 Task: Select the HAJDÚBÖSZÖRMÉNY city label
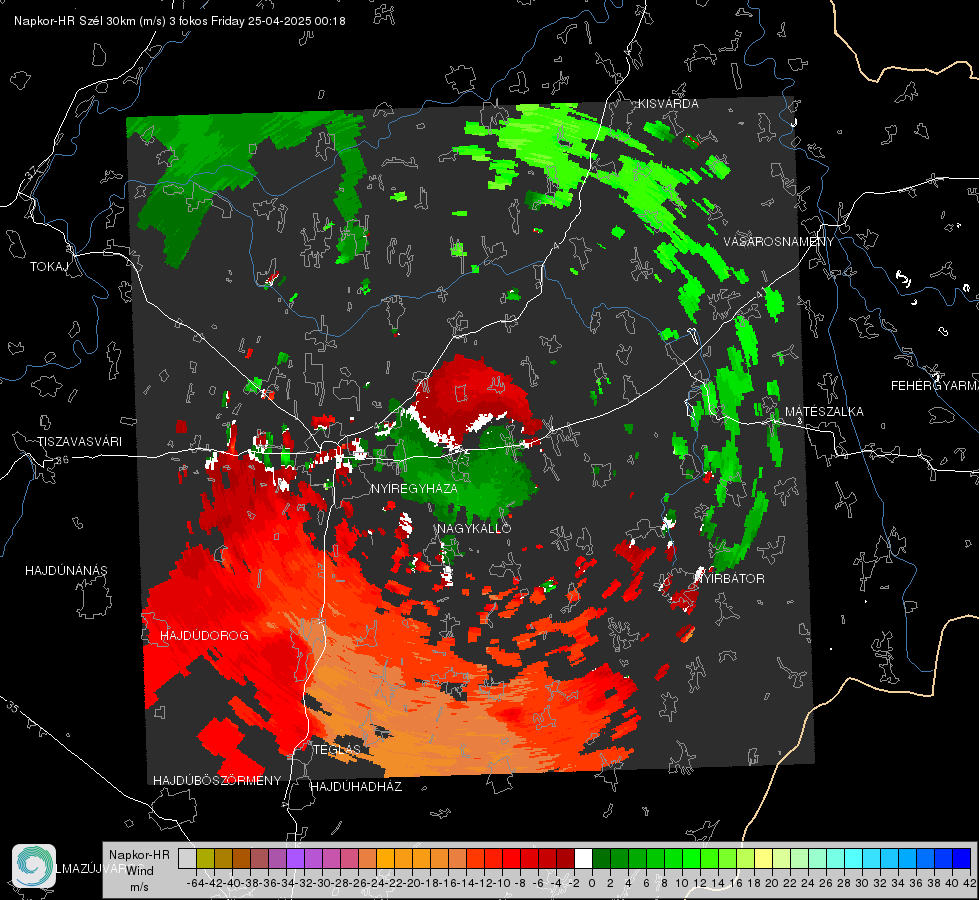click(217, 780)
